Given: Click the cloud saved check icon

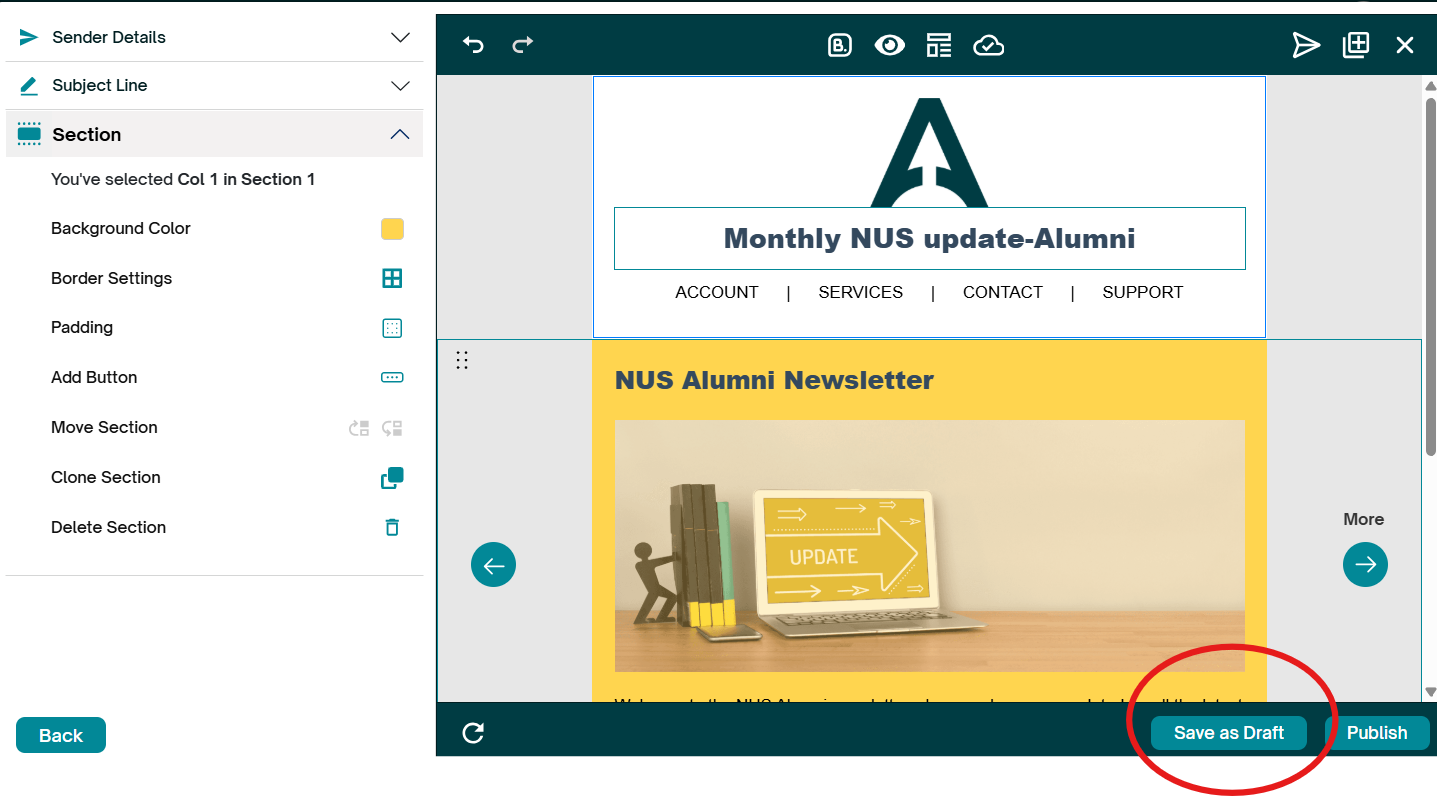Looking at the screenshot, I should click(988, 45).
